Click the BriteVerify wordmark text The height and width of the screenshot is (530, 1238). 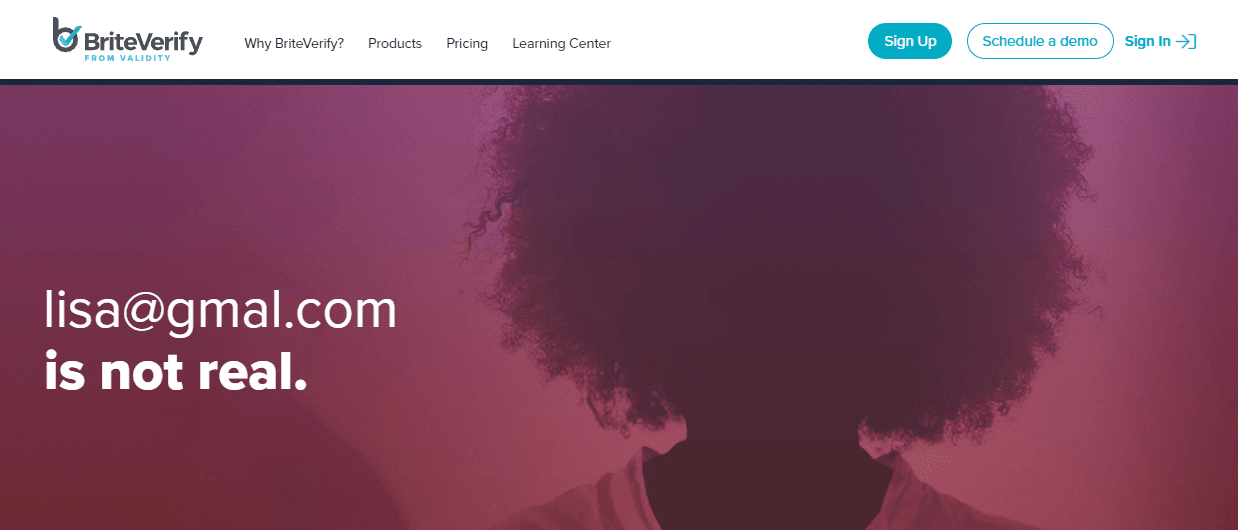tap(143, 41)
